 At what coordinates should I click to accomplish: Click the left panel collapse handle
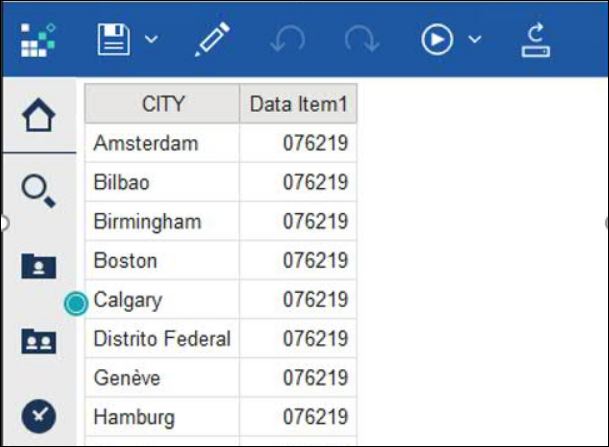coord(4,223)
